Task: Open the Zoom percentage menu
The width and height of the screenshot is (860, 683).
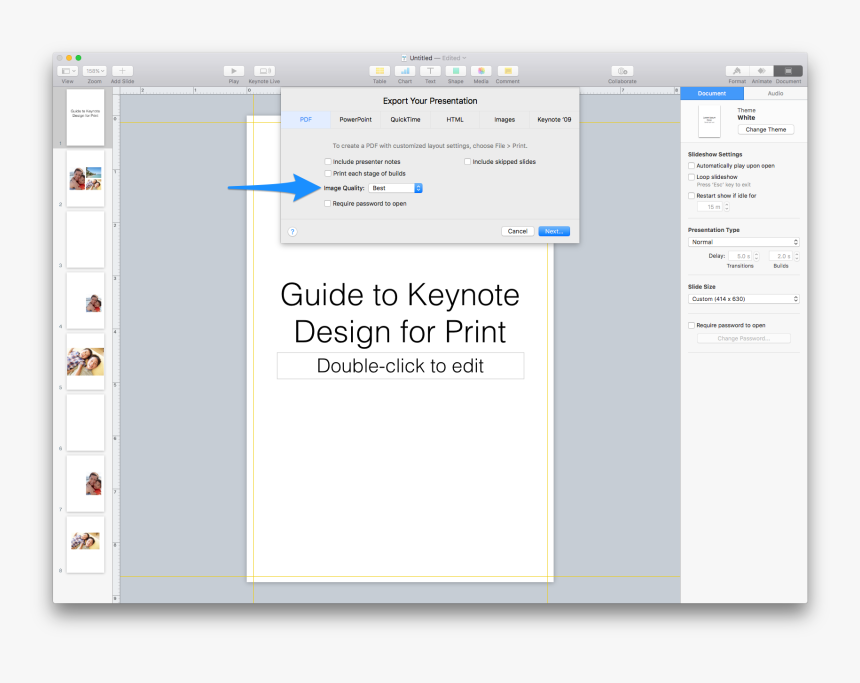Action: point(94,71)
